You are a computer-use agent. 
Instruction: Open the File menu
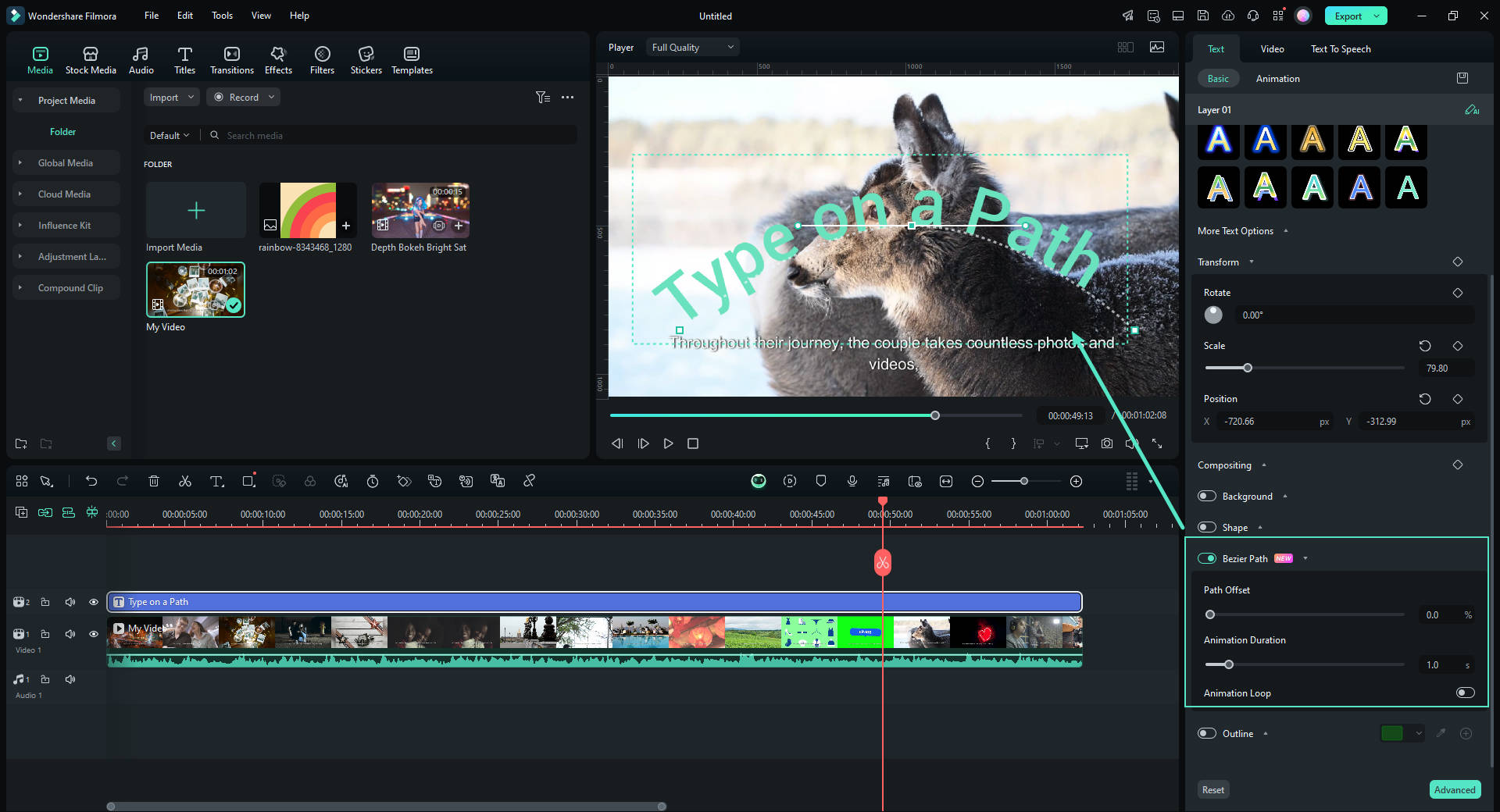click(152, 16)
